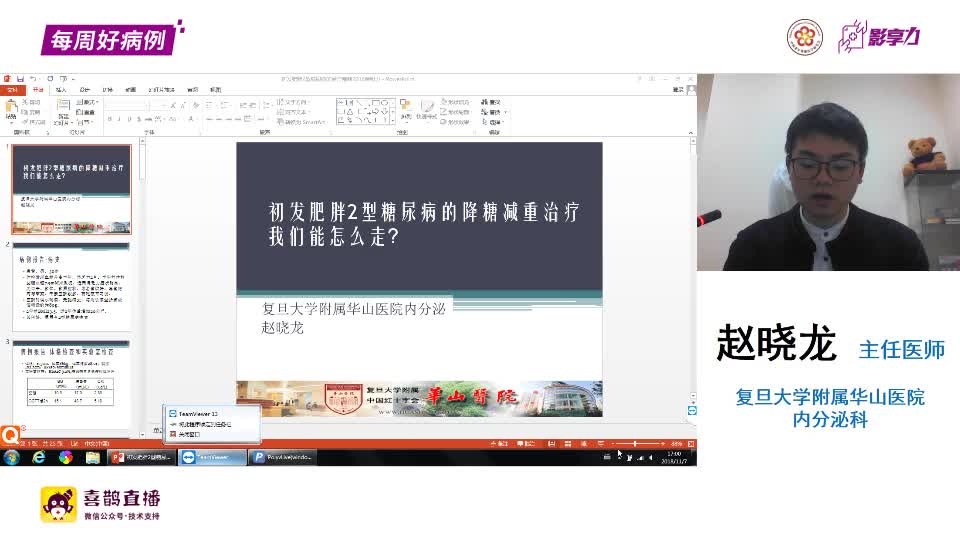Click the Convert to SmartArt button
960x540 pixels.
point(302,122)
